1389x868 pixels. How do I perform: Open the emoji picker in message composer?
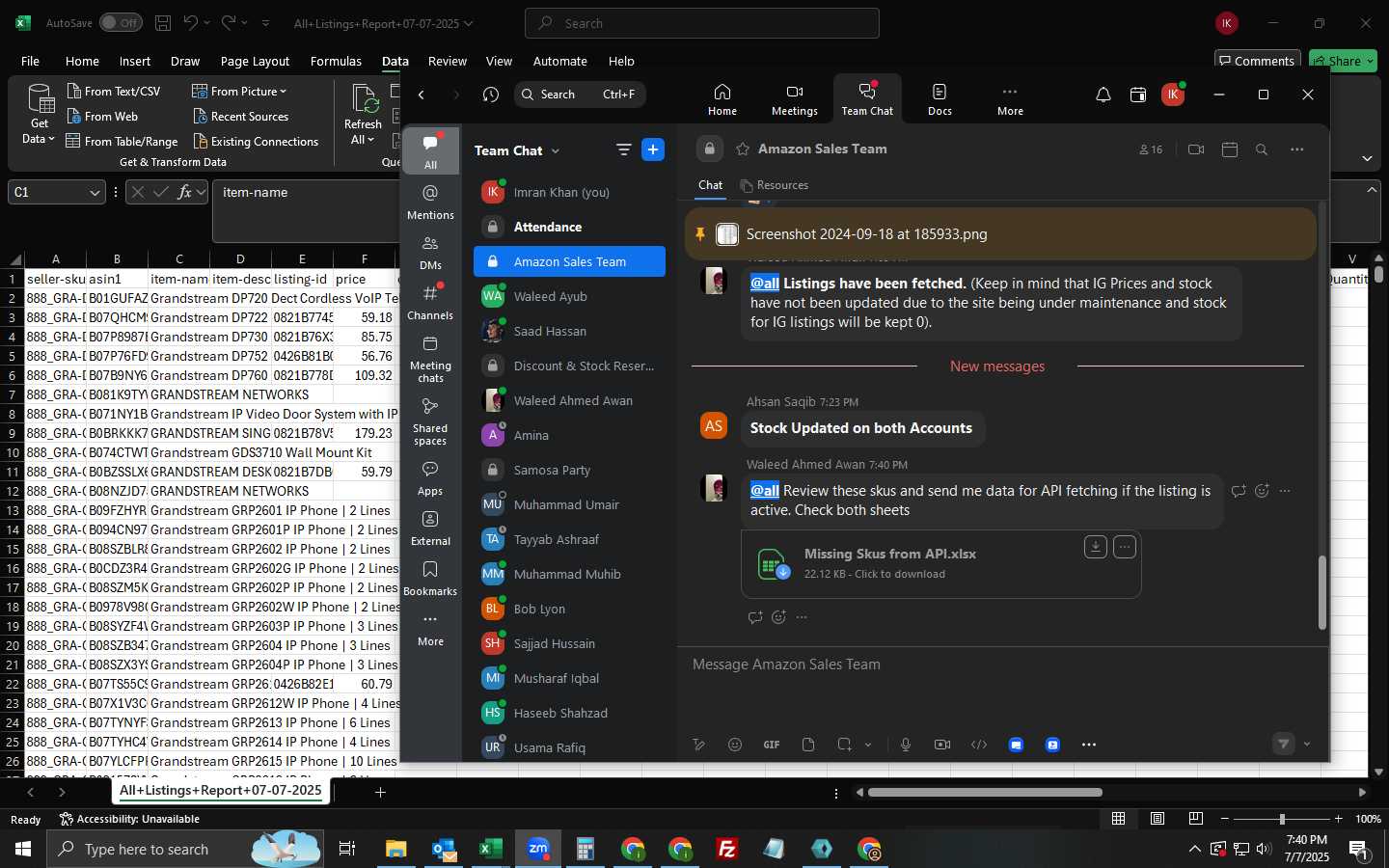[735, 745]
